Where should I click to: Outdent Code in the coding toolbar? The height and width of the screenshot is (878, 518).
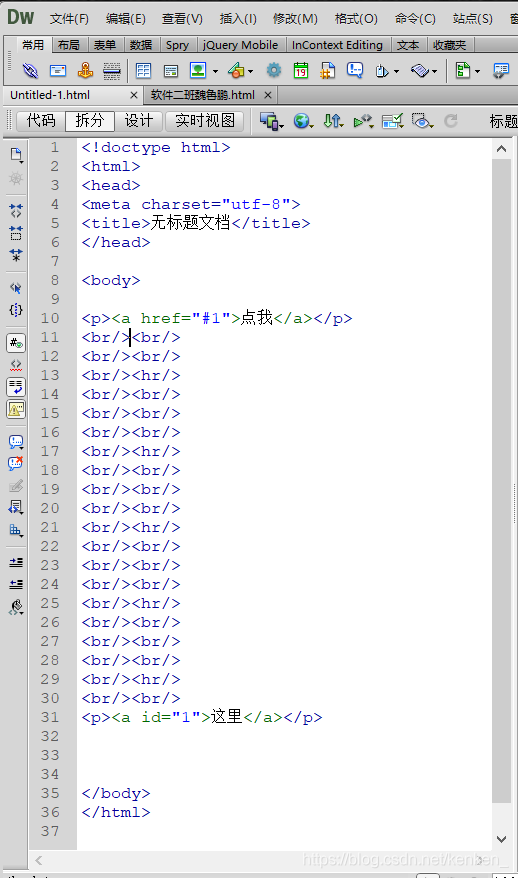point(16,585)
